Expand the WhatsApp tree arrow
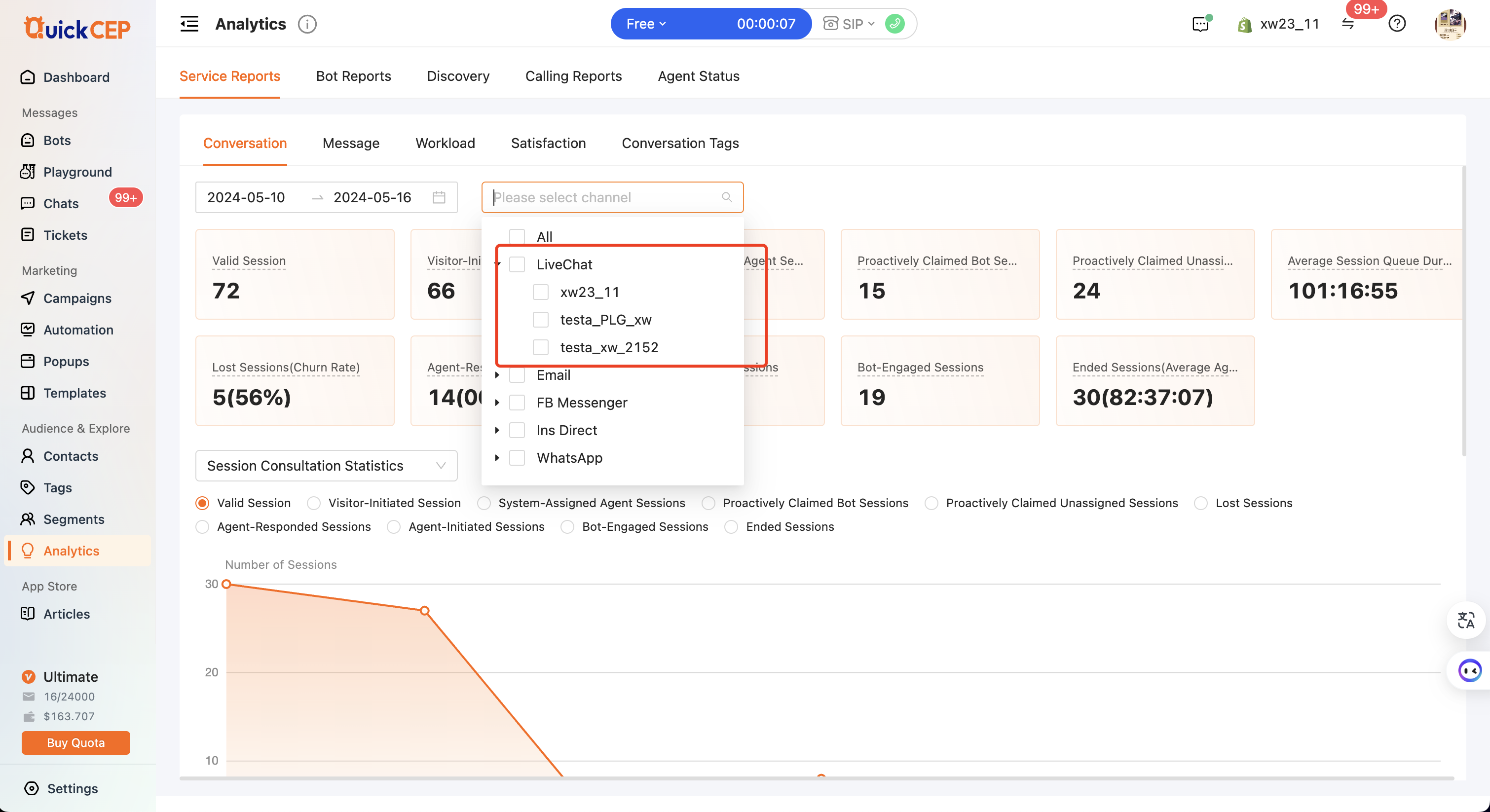Viewport: 1490px width, 812px height. point(497,457)
